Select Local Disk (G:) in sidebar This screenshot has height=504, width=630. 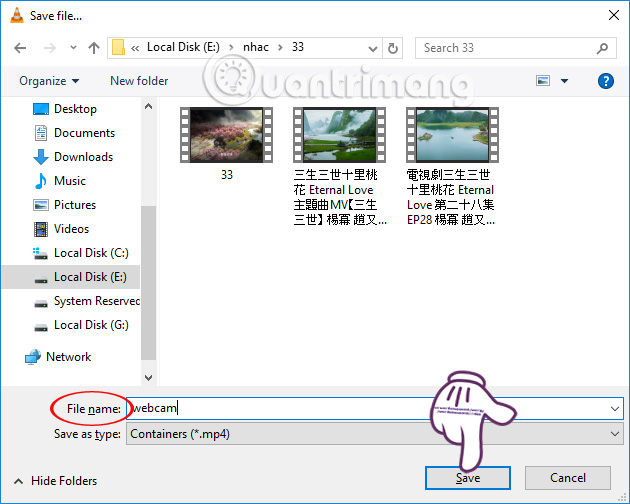click(x=91, y=325)
